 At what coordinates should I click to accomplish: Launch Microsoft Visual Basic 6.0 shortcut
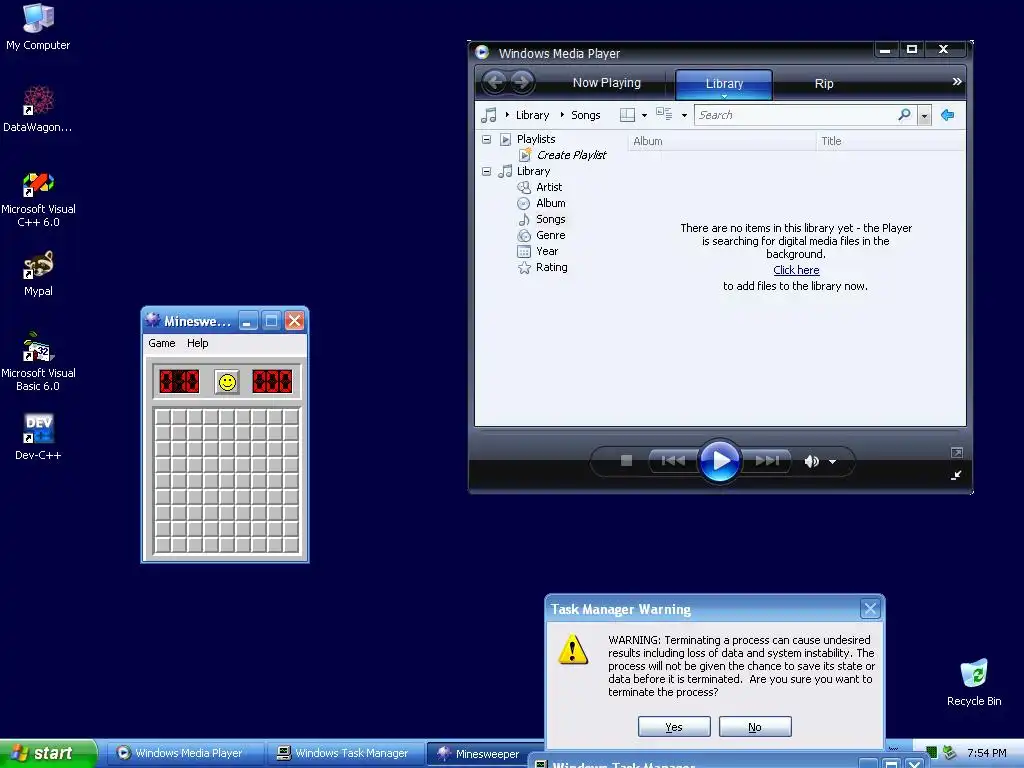pyautogui.click(x=38, y=362)
